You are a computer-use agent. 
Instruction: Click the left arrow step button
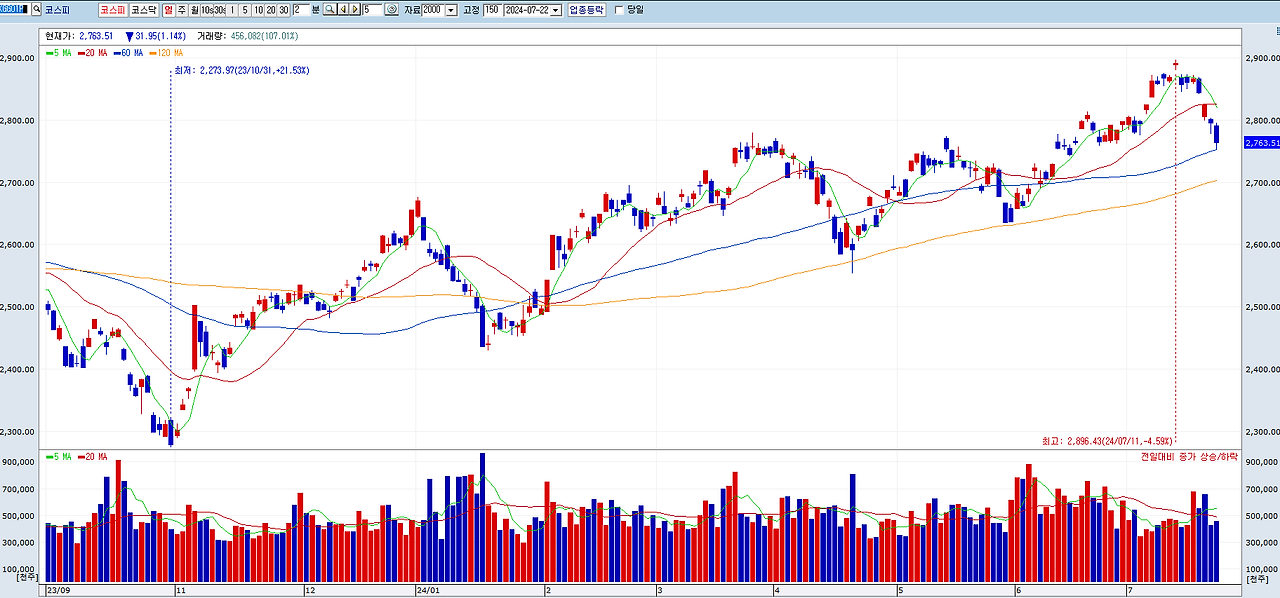coord(342,9)
